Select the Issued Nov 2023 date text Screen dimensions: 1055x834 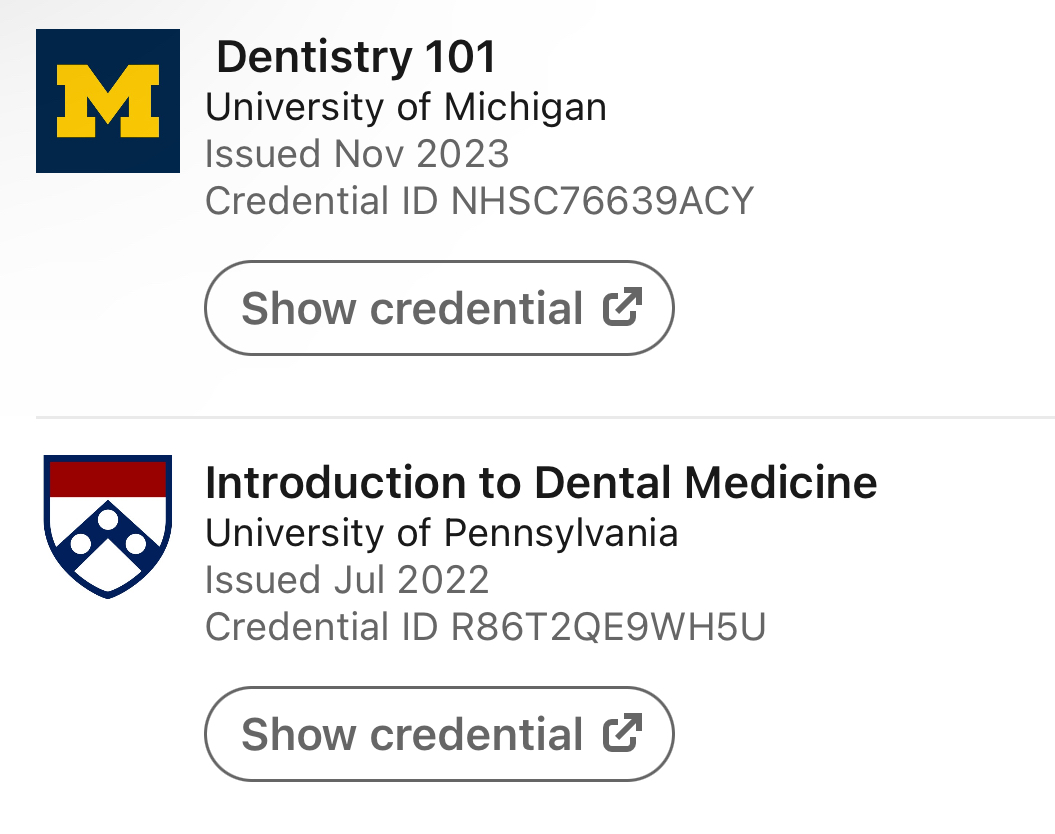357,154
